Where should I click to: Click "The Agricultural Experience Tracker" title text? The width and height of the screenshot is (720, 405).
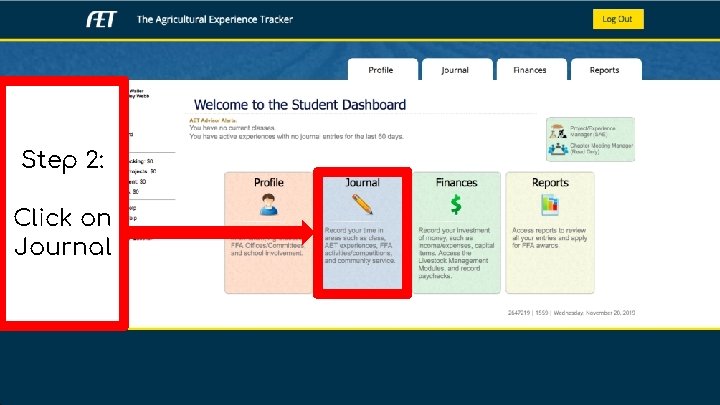coord(215,19)
